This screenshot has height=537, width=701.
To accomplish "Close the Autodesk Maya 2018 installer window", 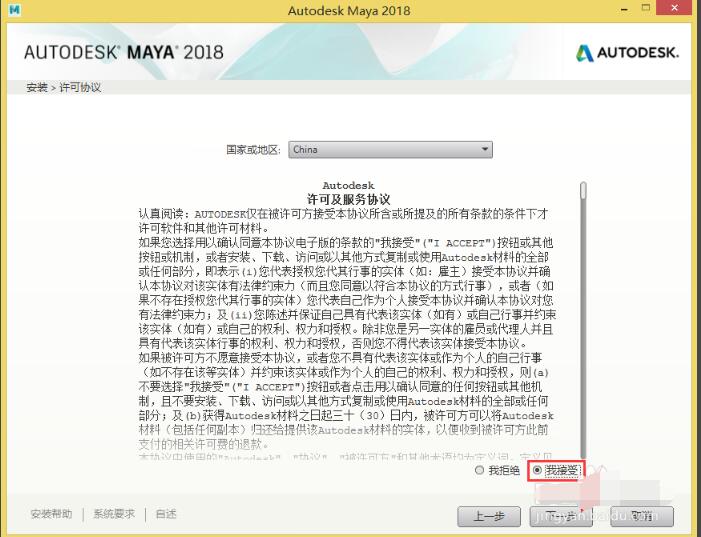I will pyautogui.click(x=675, y=8).
